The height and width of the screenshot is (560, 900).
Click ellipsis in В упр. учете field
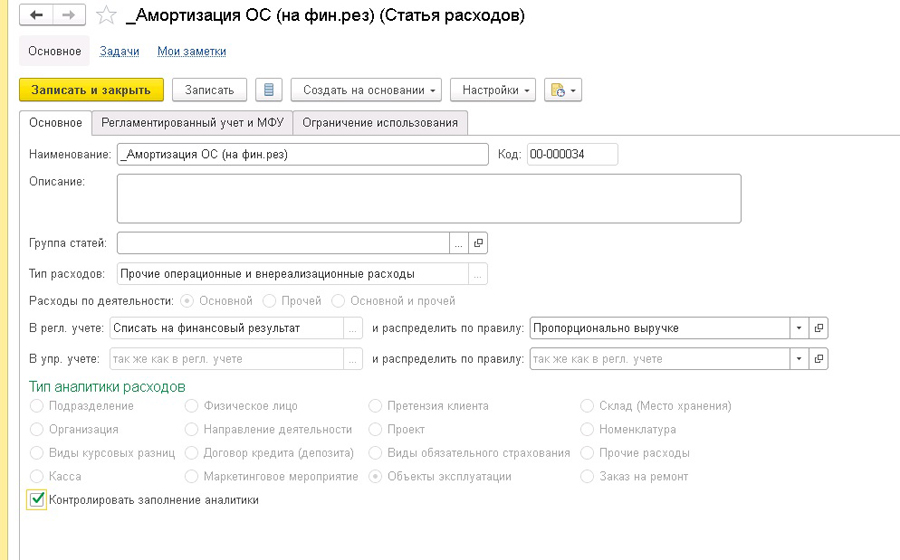[352, 359]
